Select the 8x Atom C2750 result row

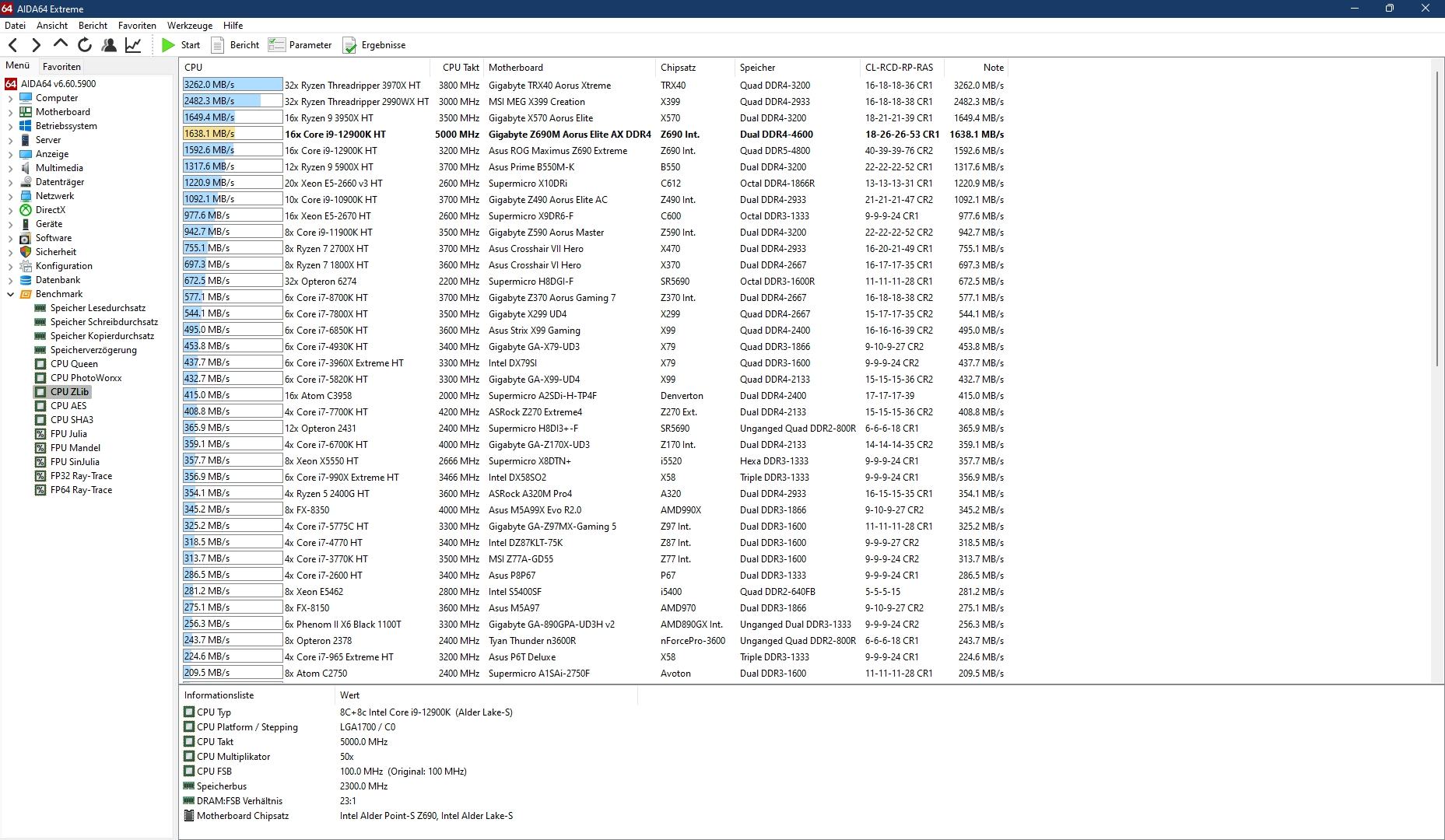pyautogui.click(x=594, y=674)
